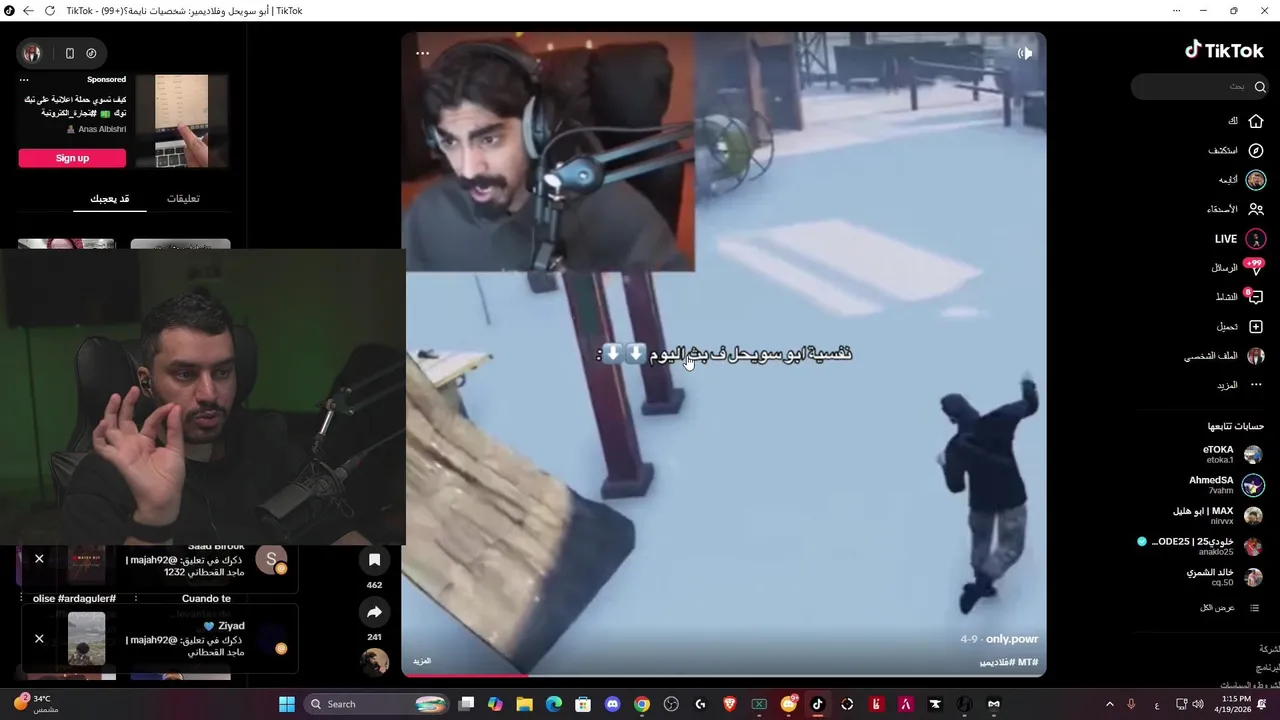Image resolution: width=1280 pixels, height=720 pixels.
Task: Open the MAX | ابو هليل account
Action: (x=1218, y=516)
